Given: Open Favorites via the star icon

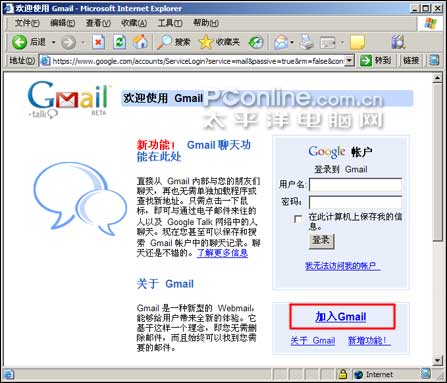Looking at the screenshot, I should (206, 42).
